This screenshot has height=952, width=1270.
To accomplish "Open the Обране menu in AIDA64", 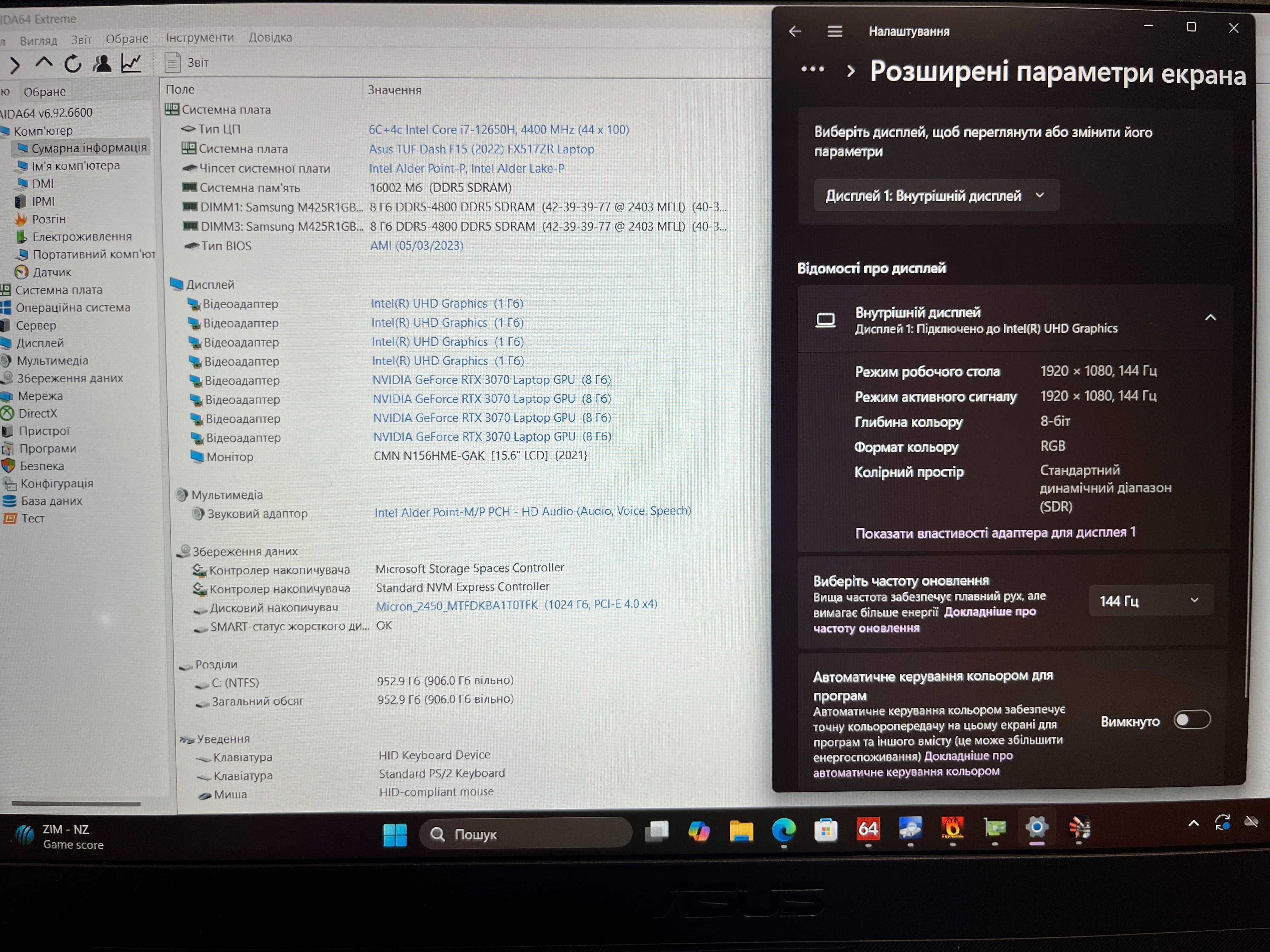I will [x=127, y=38].
